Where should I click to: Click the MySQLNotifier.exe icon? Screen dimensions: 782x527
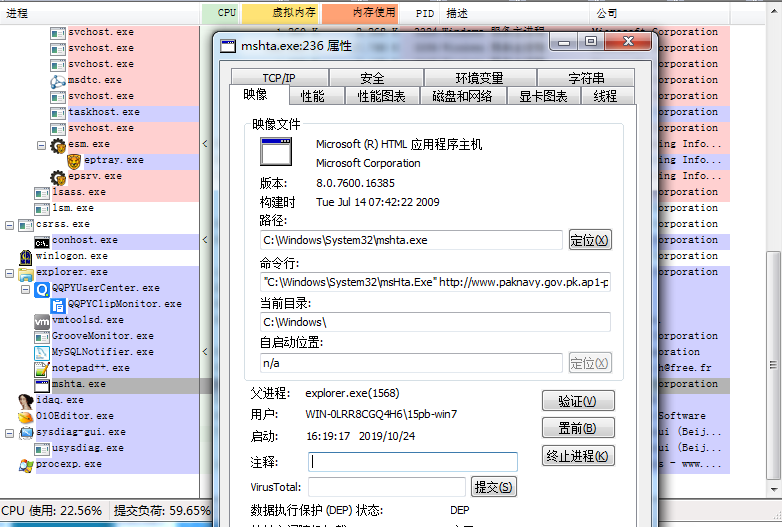tap(42, 353)
